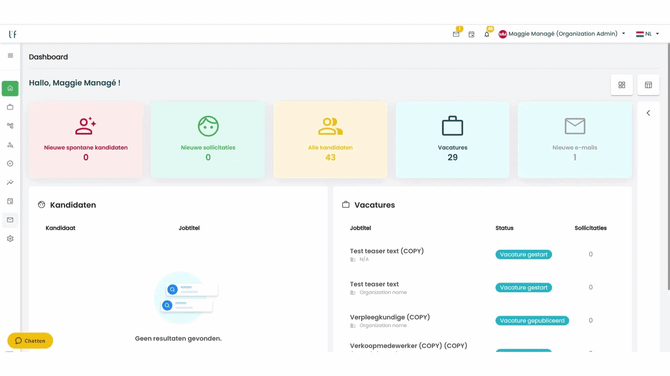This screenshot has width=670, height=376.
Task: Open Nieuwe e-mails card
Action: click(575, 140)
